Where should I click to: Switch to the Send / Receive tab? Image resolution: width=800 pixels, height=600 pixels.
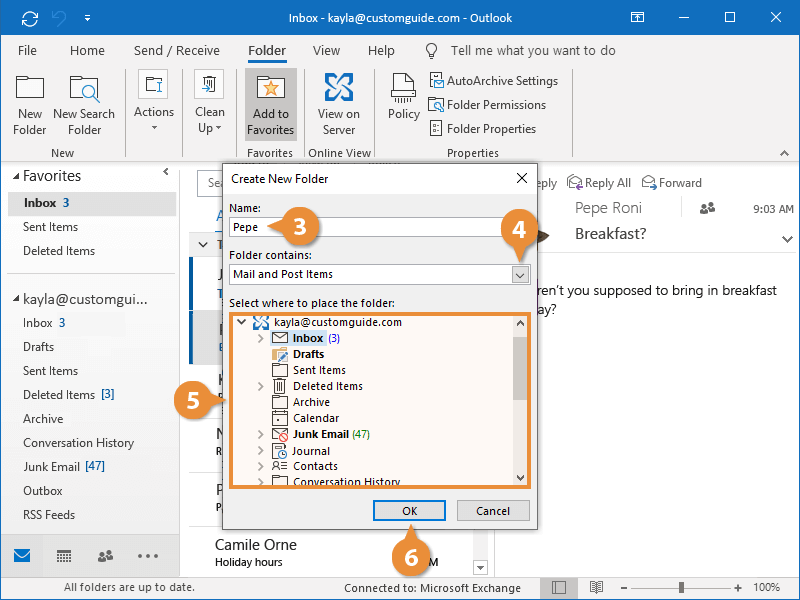click(x=177, y=51)
